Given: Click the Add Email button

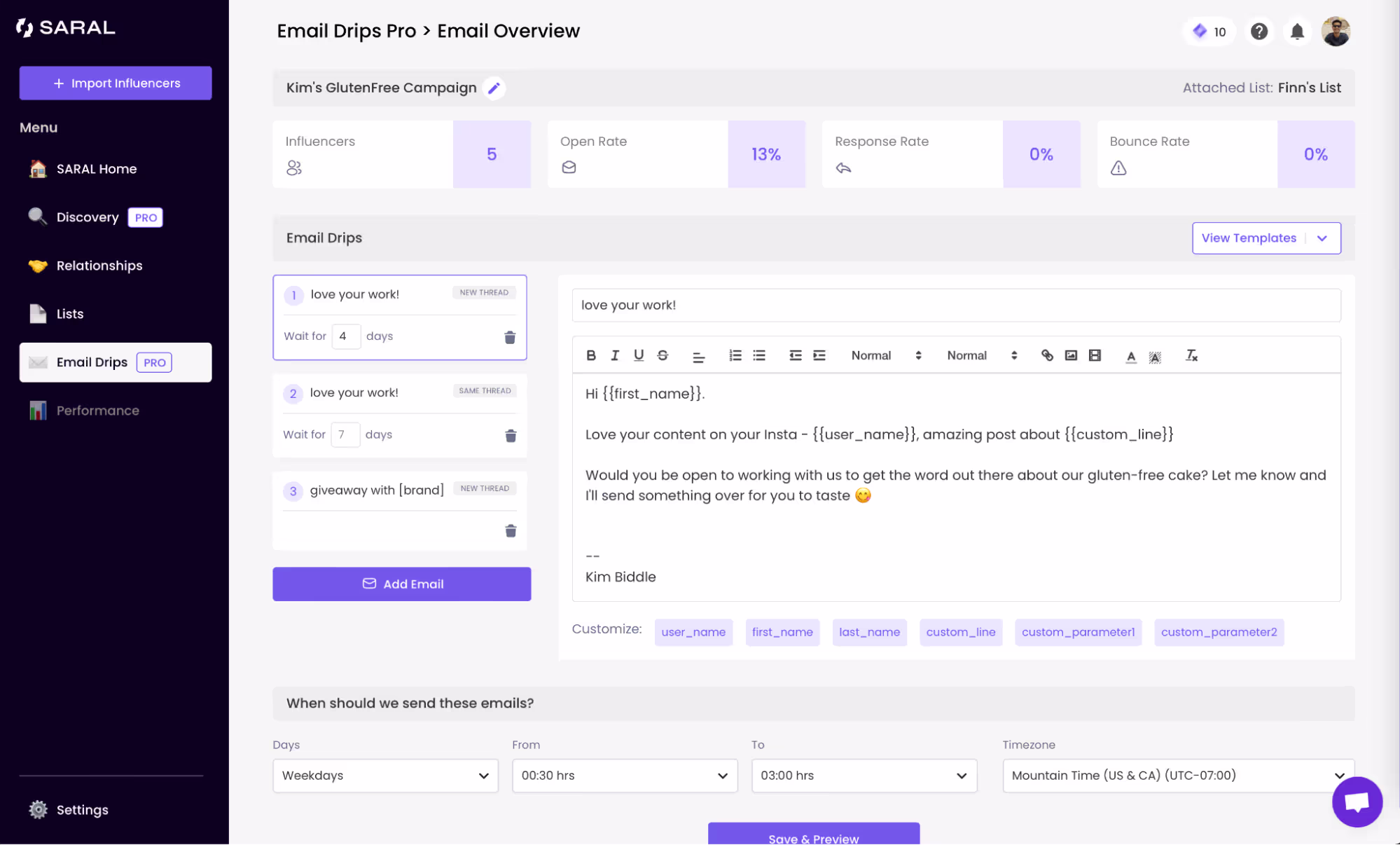Looking at the screenshot, I should [x=401, y=584].
